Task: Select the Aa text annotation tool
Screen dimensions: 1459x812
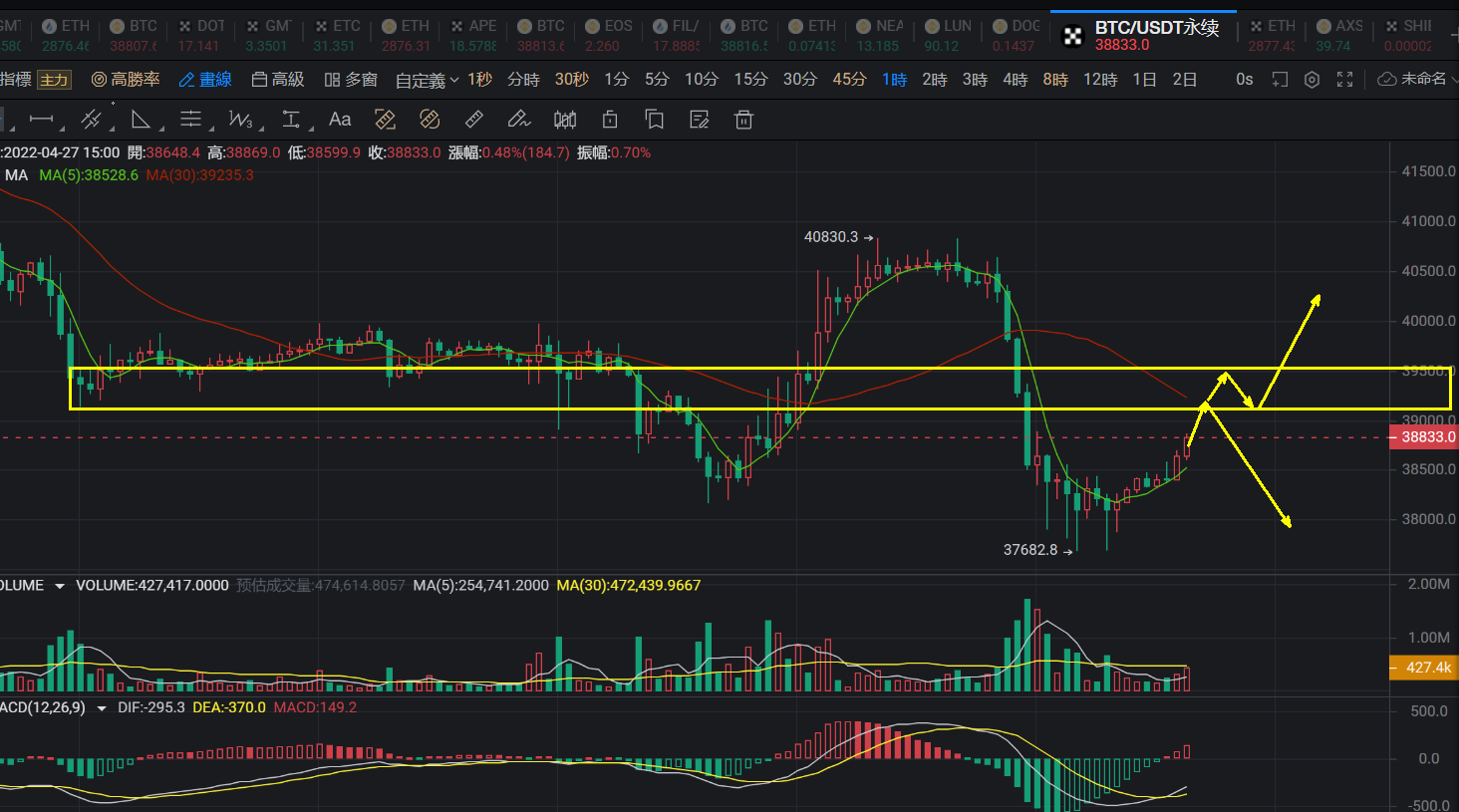Action: (x=340, y=120)
